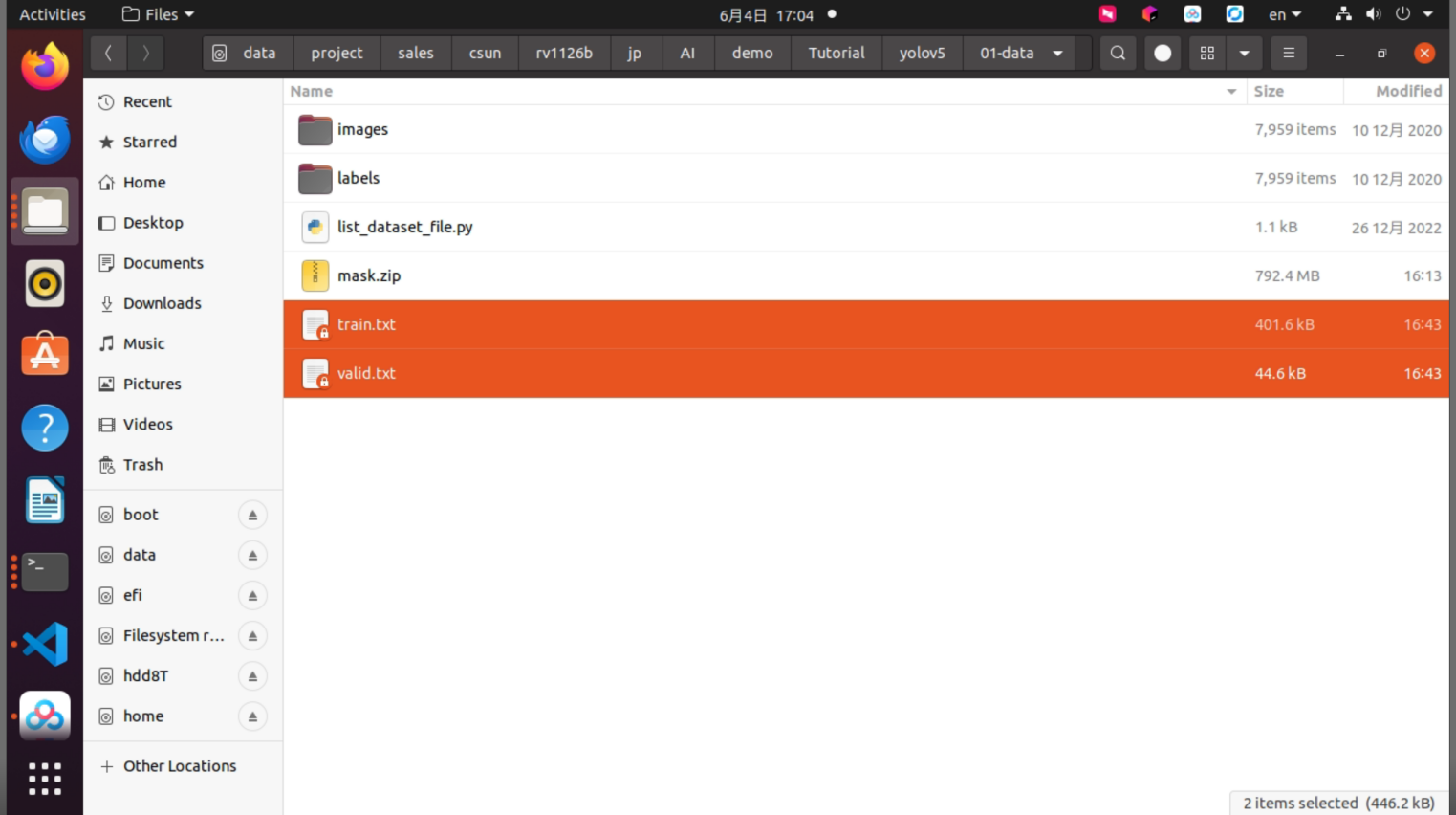Viewport: 1456px width, 815px height.
Task: Open the search magnifier in Files toolbar
Action: [1118, 54]
